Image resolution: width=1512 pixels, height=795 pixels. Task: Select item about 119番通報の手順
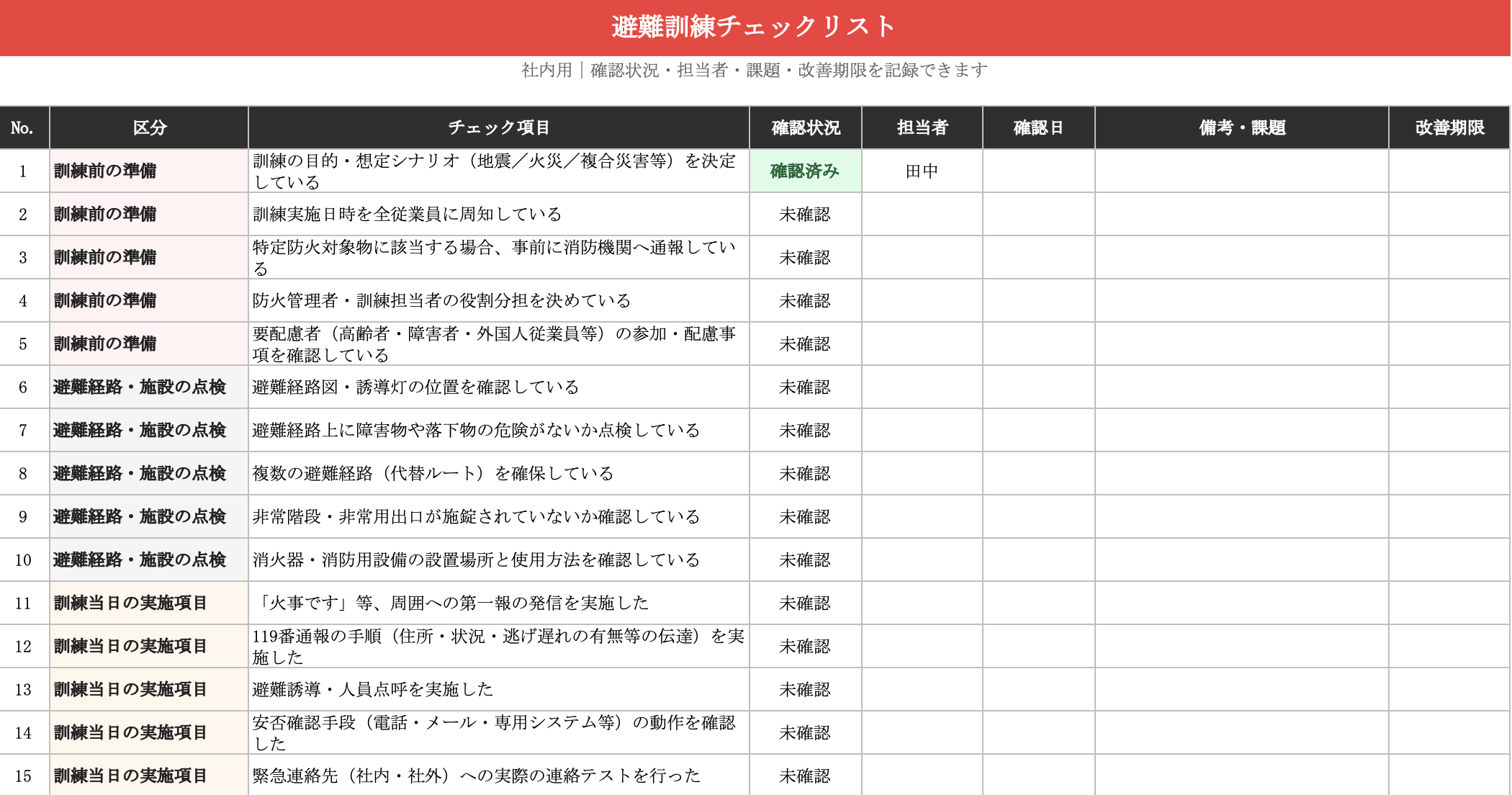pos(498,646)
